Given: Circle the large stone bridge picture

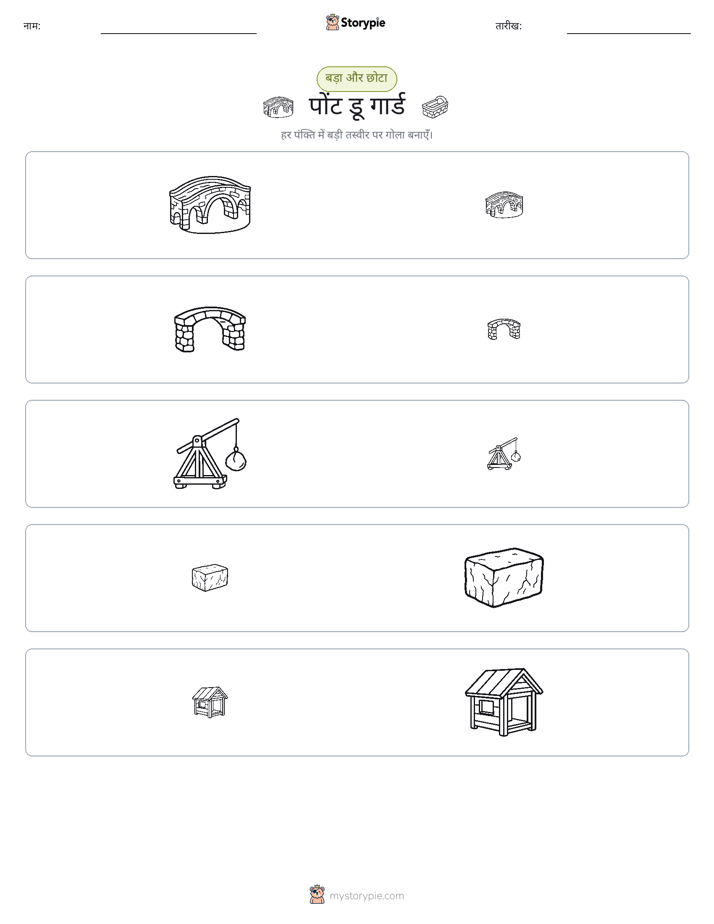Looking at the screenshot, I should point(210,204).
